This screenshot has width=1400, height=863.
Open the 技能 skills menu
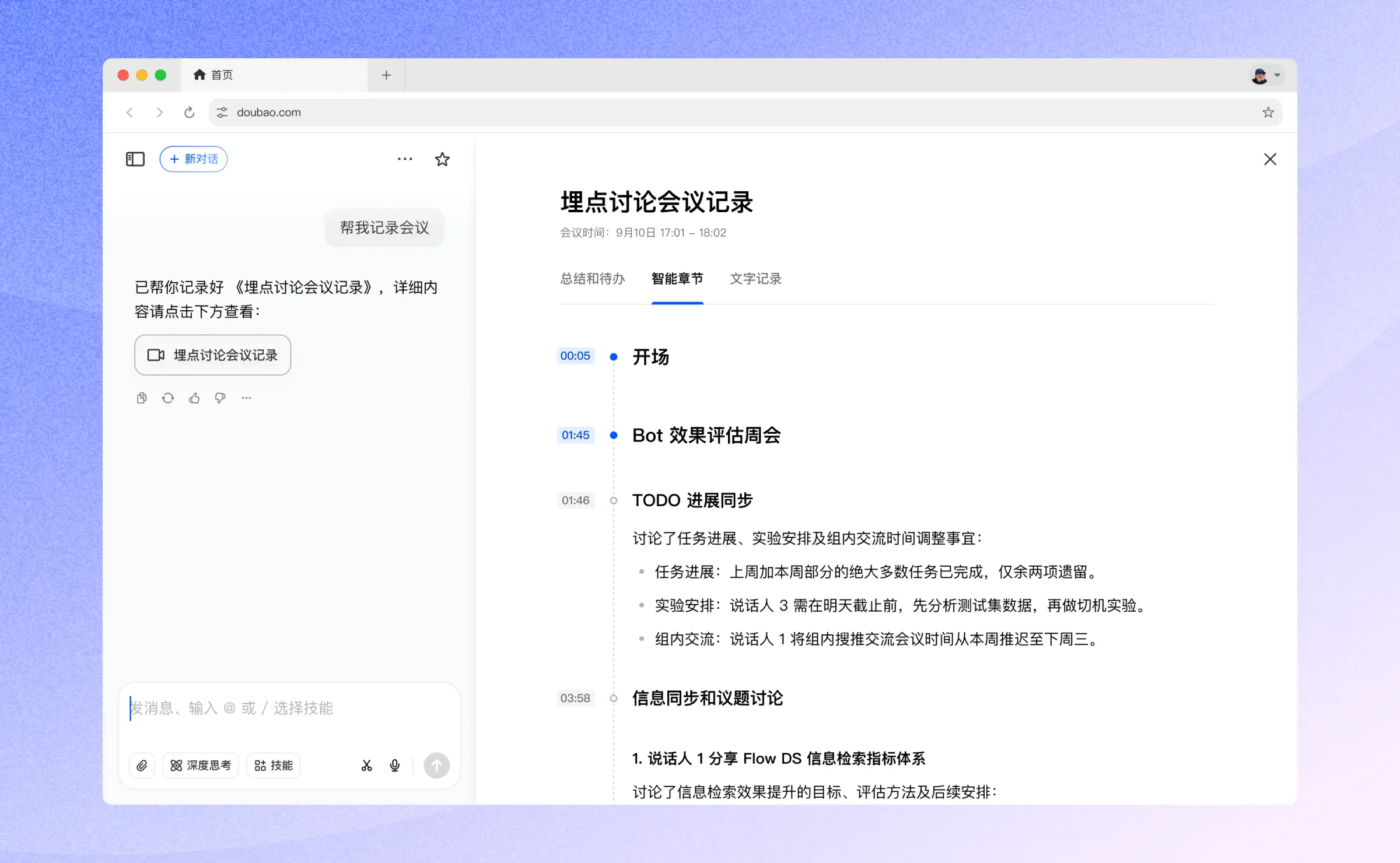pyautogui.click(x=274, y=766)
